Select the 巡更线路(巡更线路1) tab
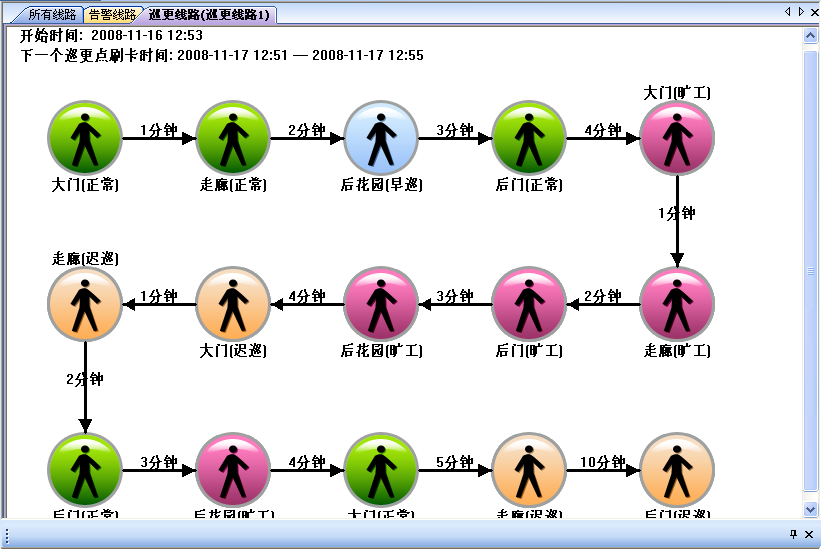Viewport: 821px width, 549px height. pyautogui.click(x=208, y=15)
